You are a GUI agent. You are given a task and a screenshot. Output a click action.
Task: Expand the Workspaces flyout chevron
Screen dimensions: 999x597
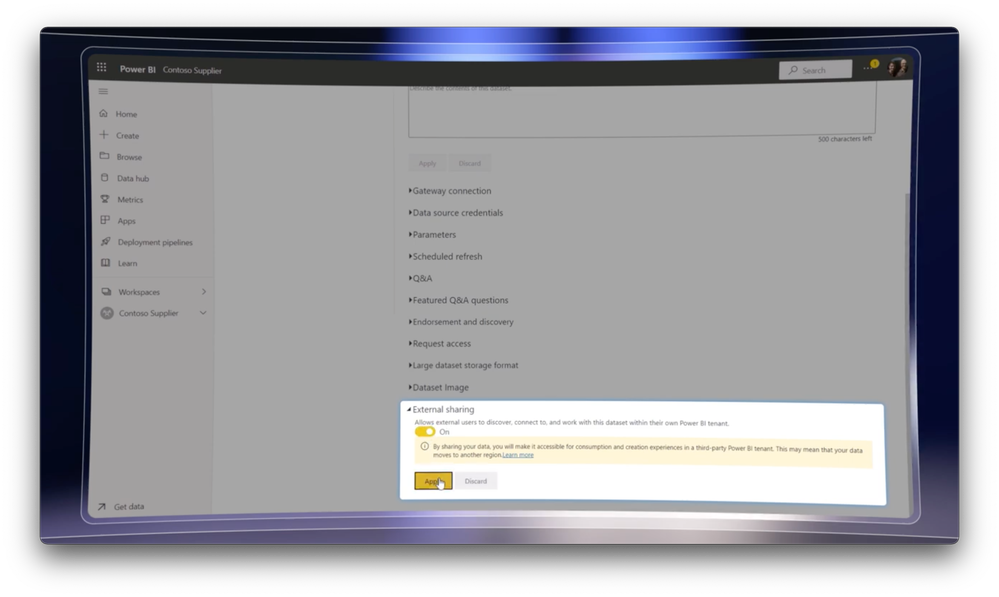pos(204,292)
